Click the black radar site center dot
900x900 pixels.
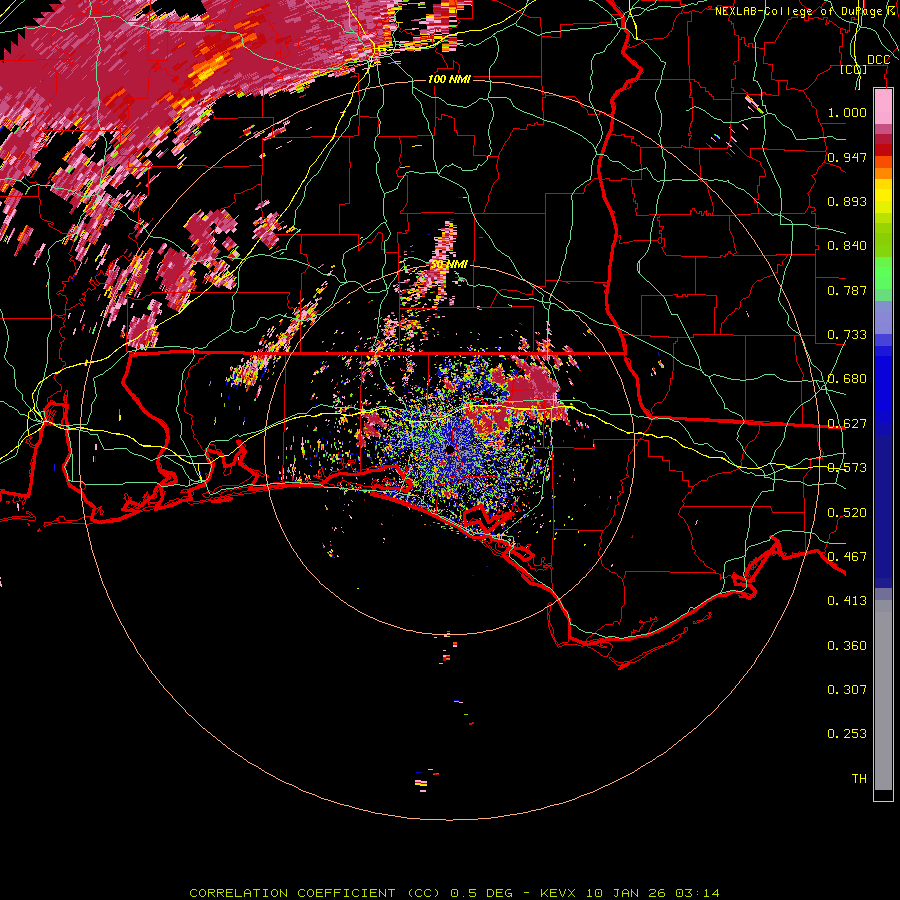coord(449,451)
